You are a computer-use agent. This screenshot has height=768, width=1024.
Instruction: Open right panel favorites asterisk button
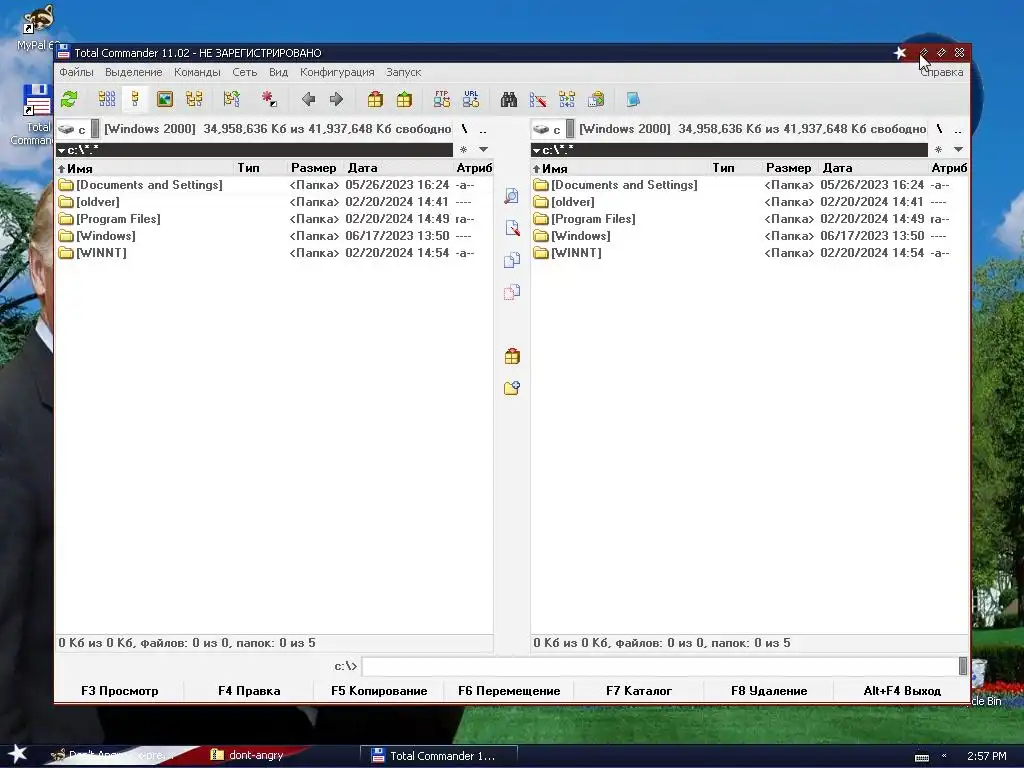(938, 150)
